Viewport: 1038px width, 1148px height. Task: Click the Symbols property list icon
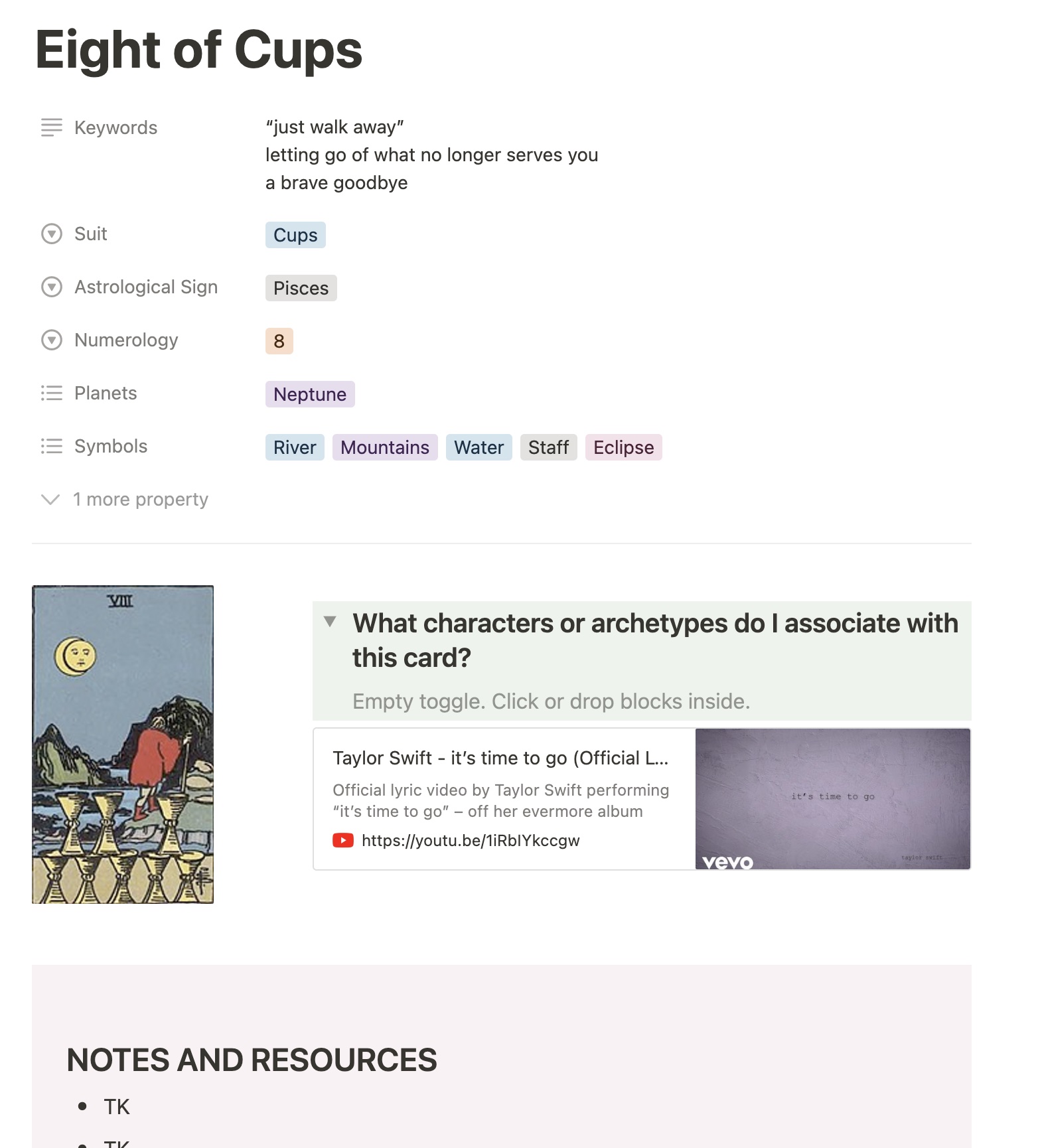51,446
